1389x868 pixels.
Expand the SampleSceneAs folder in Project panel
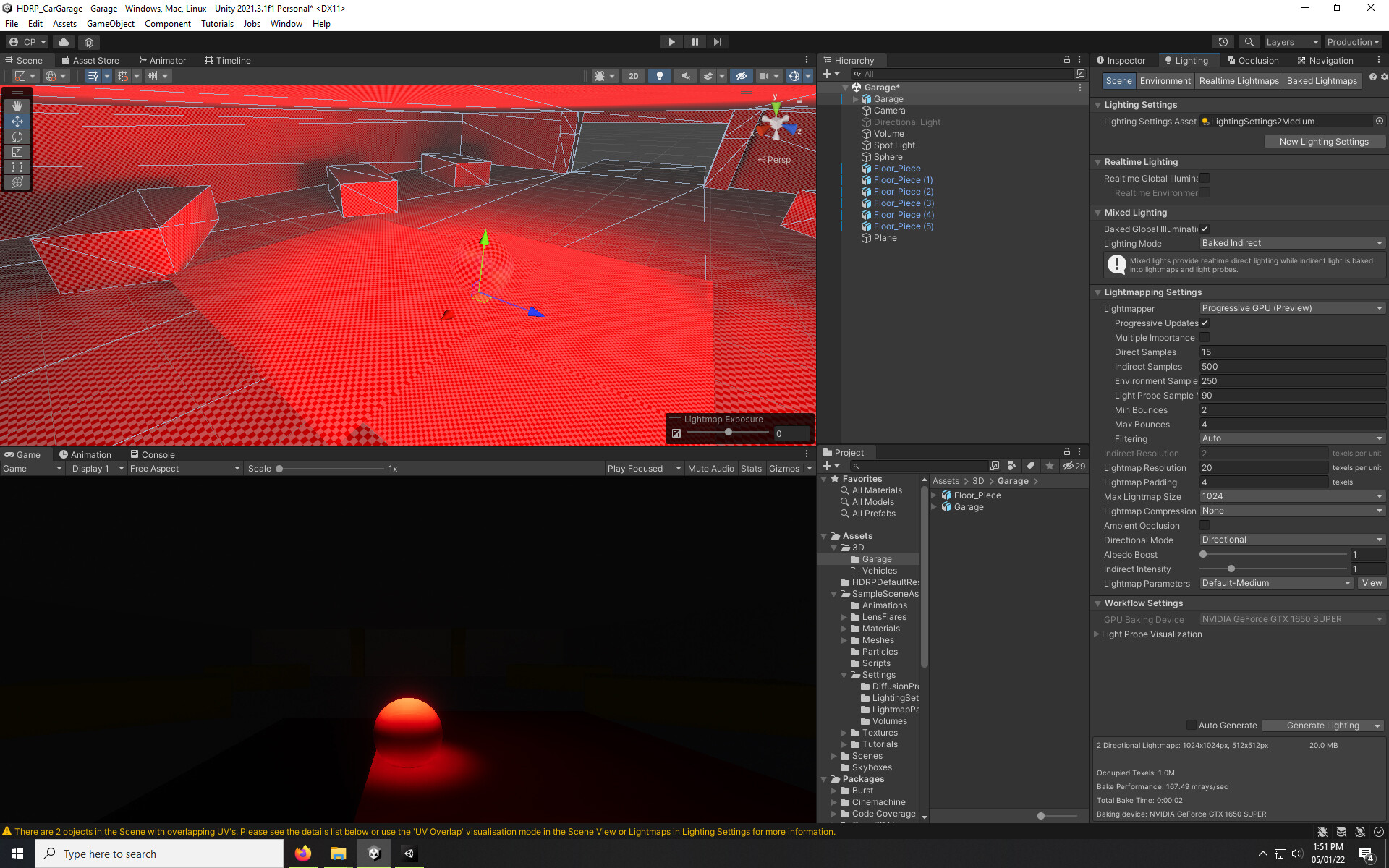click(834, 593)
